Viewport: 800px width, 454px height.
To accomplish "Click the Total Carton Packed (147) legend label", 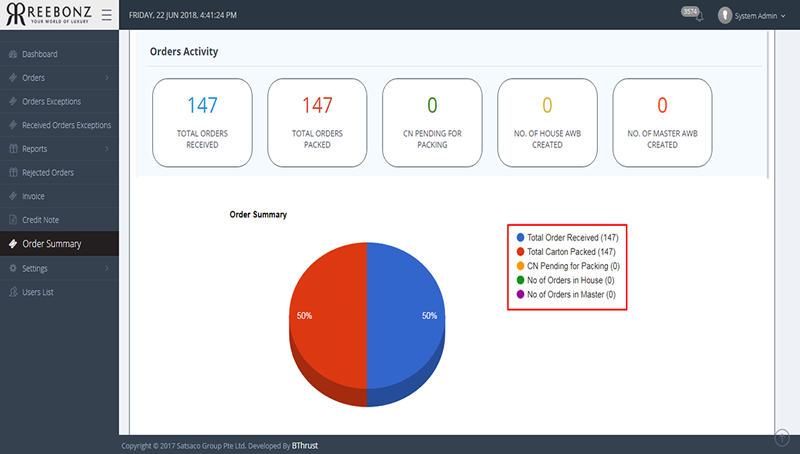I will pyautogui.click(x=571, y=252).
